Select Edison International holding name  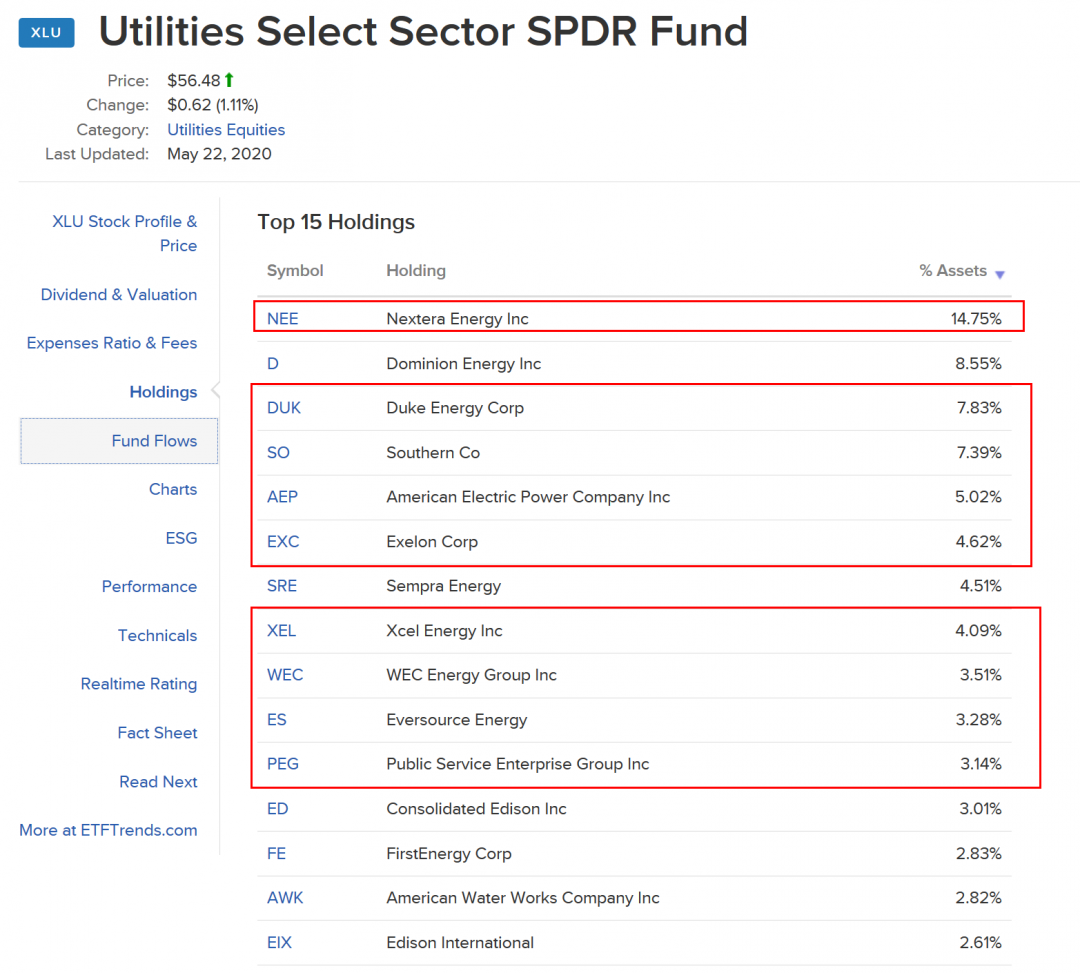[x=460, y=942]
